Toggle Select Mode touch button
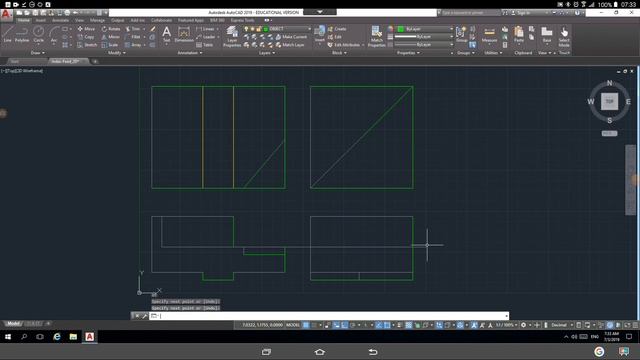 tap(564, 36)
